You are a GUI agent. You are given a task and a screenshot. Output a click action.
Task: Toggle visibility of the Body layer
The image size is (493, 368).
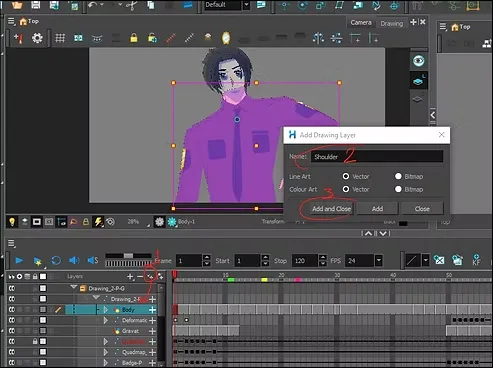[x=12, y=310]
